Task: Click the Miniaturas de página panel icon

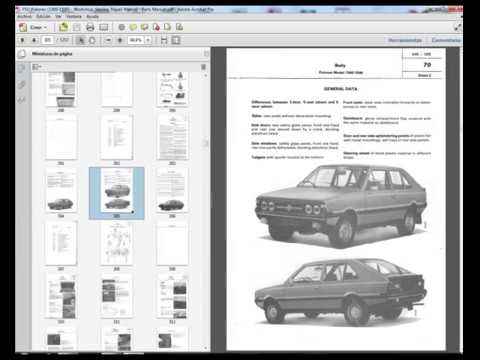Action: pos(22,54)
